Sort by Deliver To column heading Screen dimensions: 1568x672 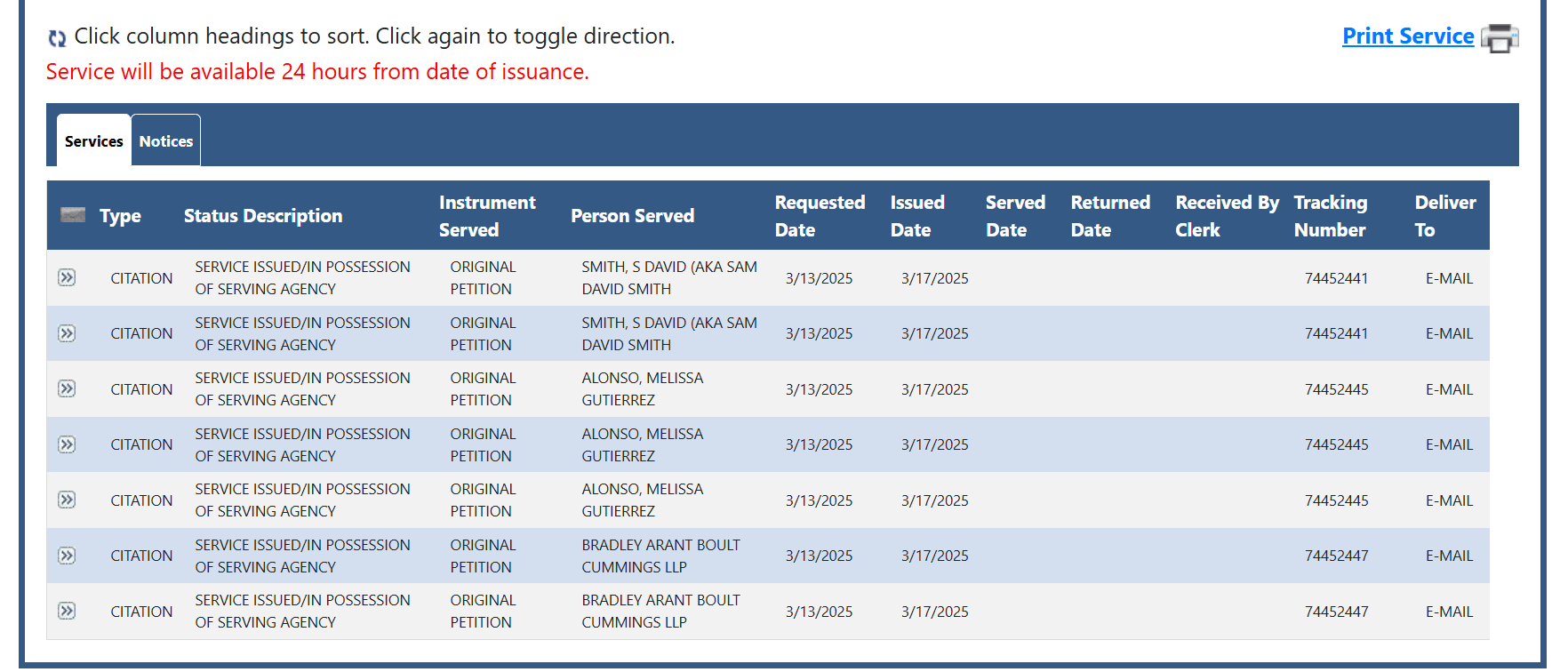coord(1445,216)
